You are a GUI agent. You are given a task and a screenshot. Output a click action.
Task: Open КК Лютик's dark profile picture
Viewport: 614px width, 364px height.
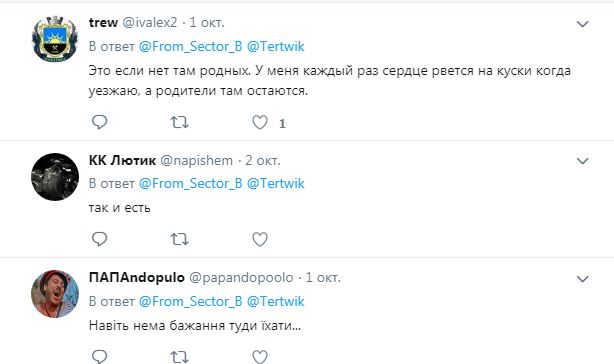click(55, 177)
